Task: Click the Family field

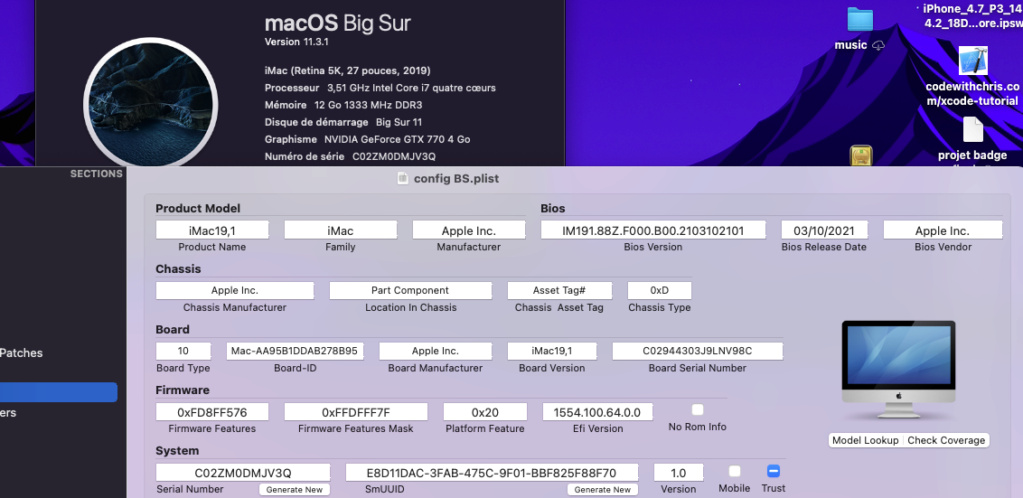Action: pyautogui.click(x=341, y=230)
